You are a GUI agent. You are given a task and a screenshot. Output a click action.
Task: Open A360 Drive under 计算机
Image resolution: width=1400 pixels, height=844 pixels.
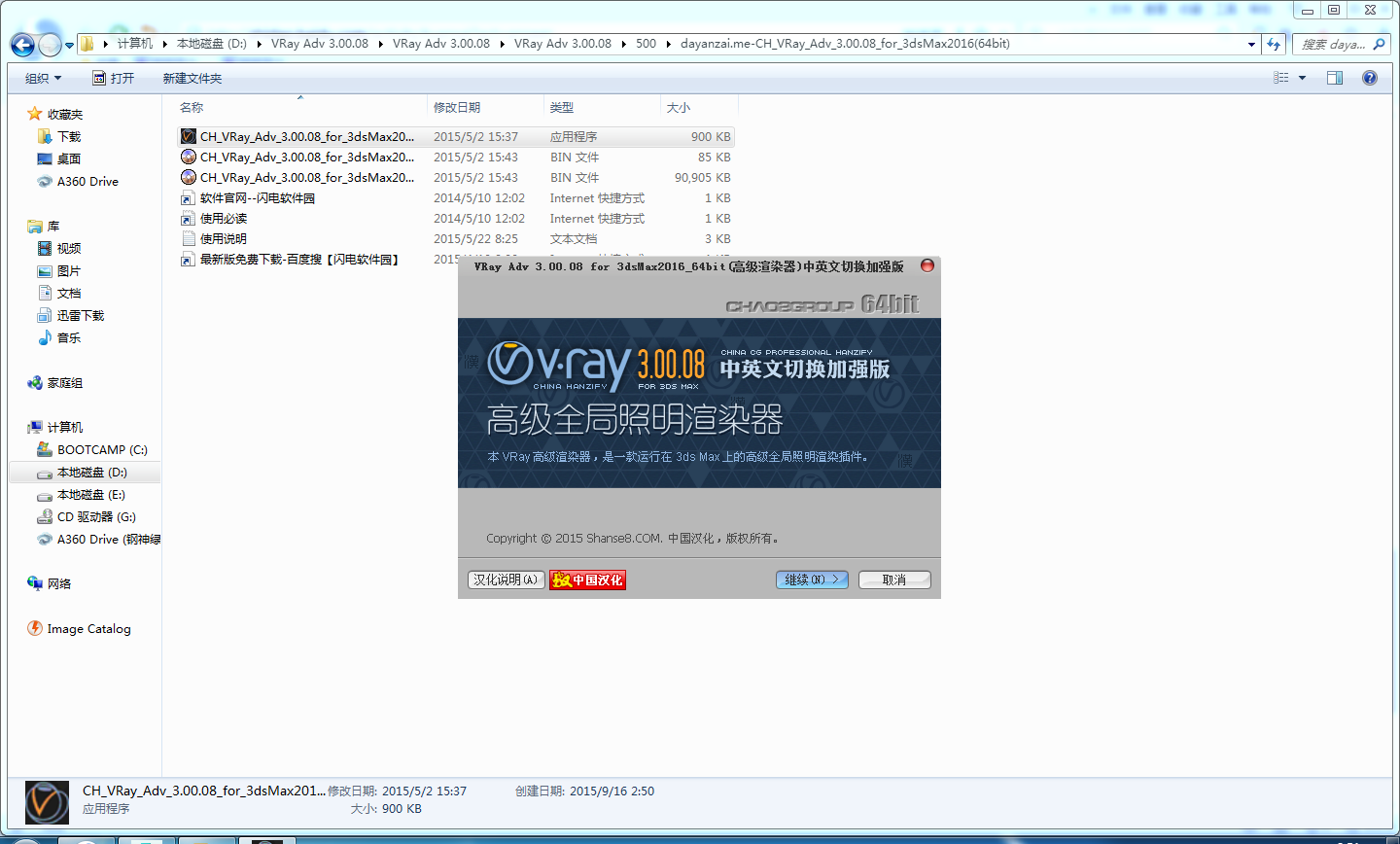[x=98, y=539]
